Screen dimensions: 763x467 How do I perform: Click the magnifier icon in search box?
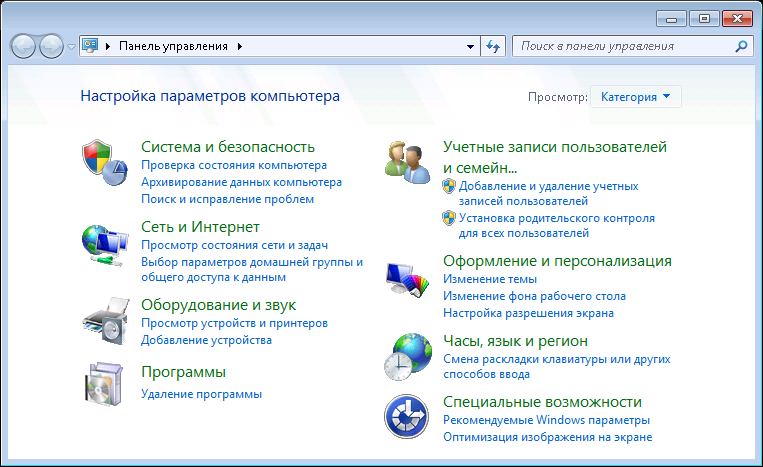[741, 46]
